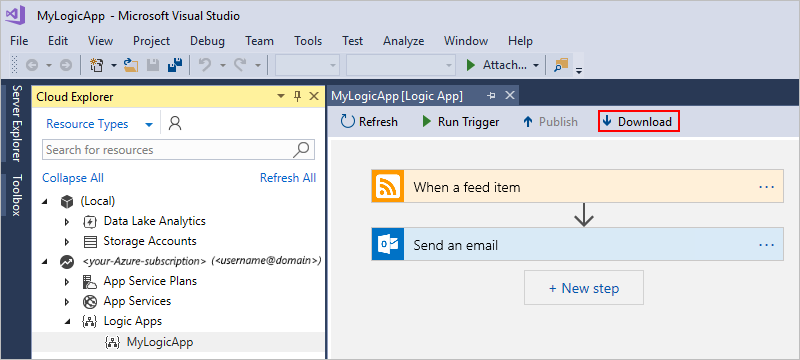This screenshot has width=800, height=360.
Task: Click the search magnifier icon
Action: pyautogui.click(x=302, y=149)
